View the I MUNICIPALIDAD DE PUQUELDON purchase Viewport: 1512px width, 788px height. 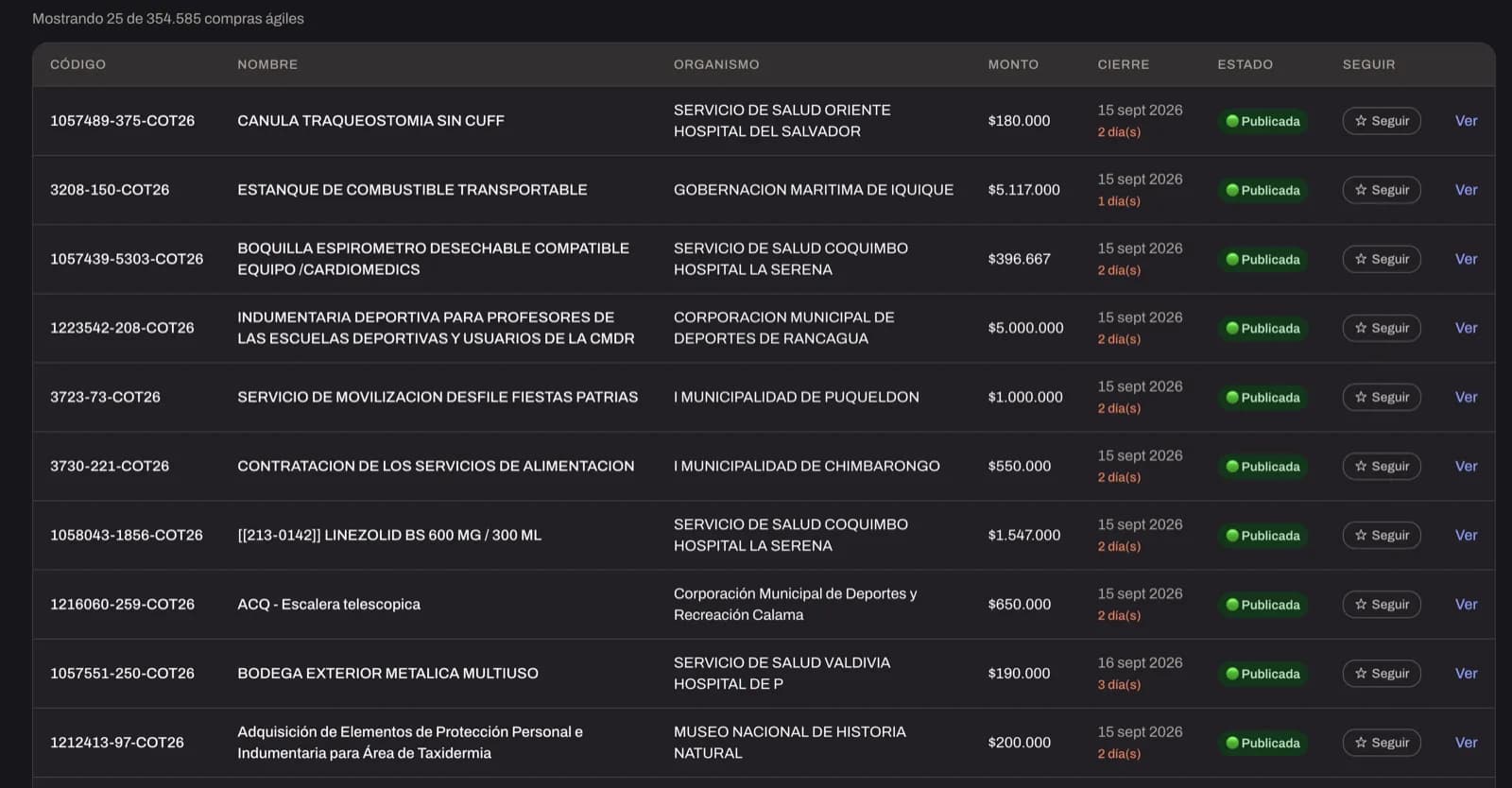(x=1466, y=397)
